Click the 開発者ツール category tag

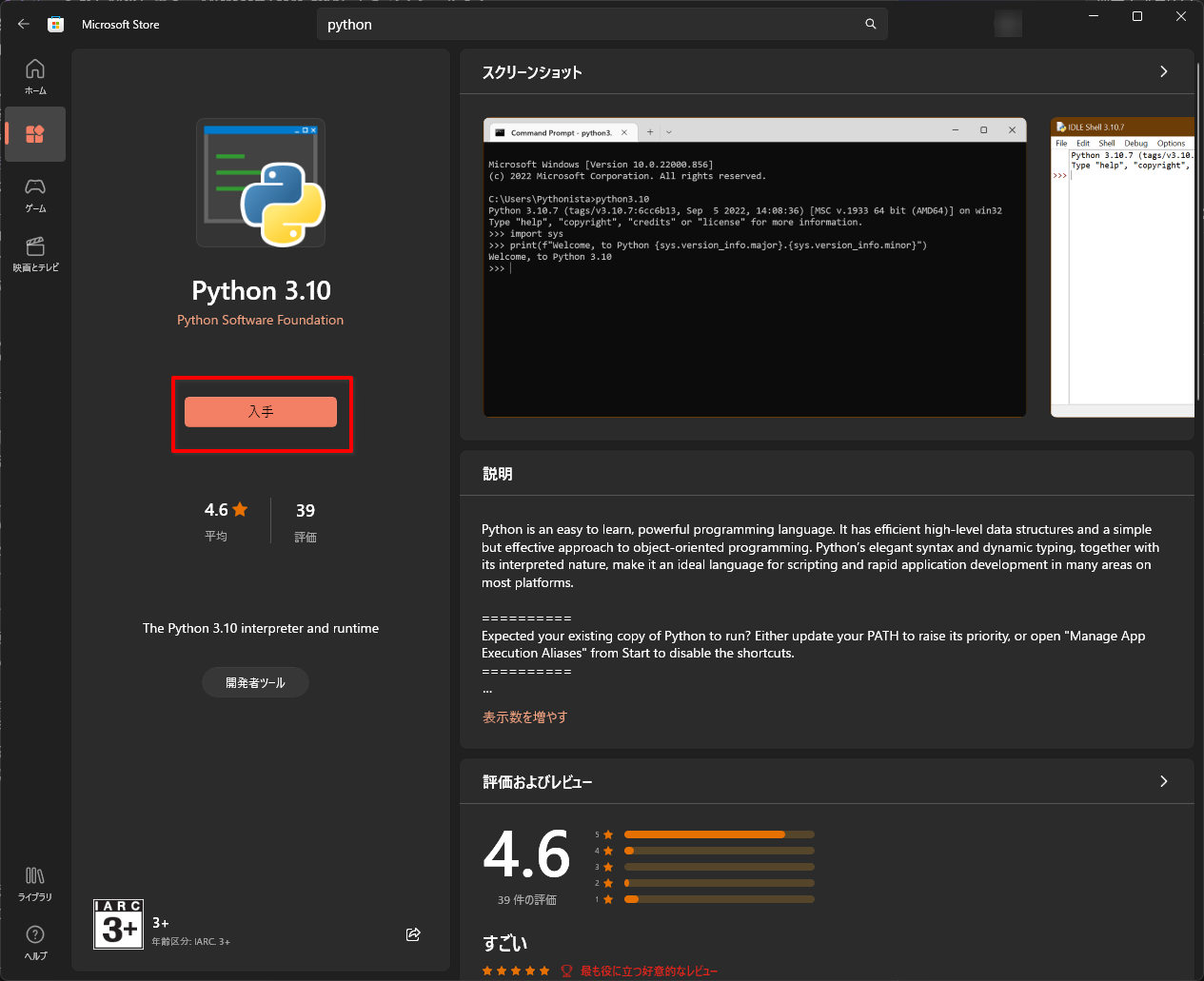[x=255, y=682]
